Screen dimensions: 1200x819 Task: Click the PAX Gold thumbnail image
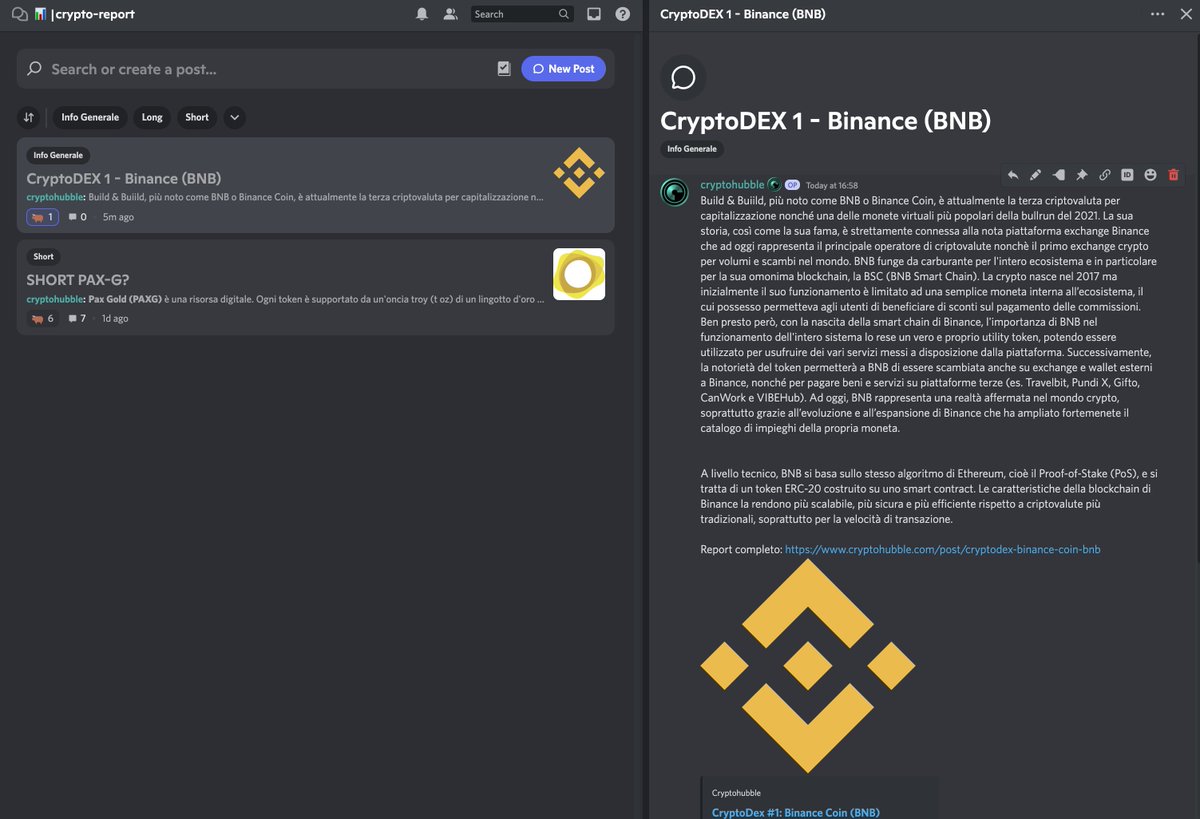(579, 274)
